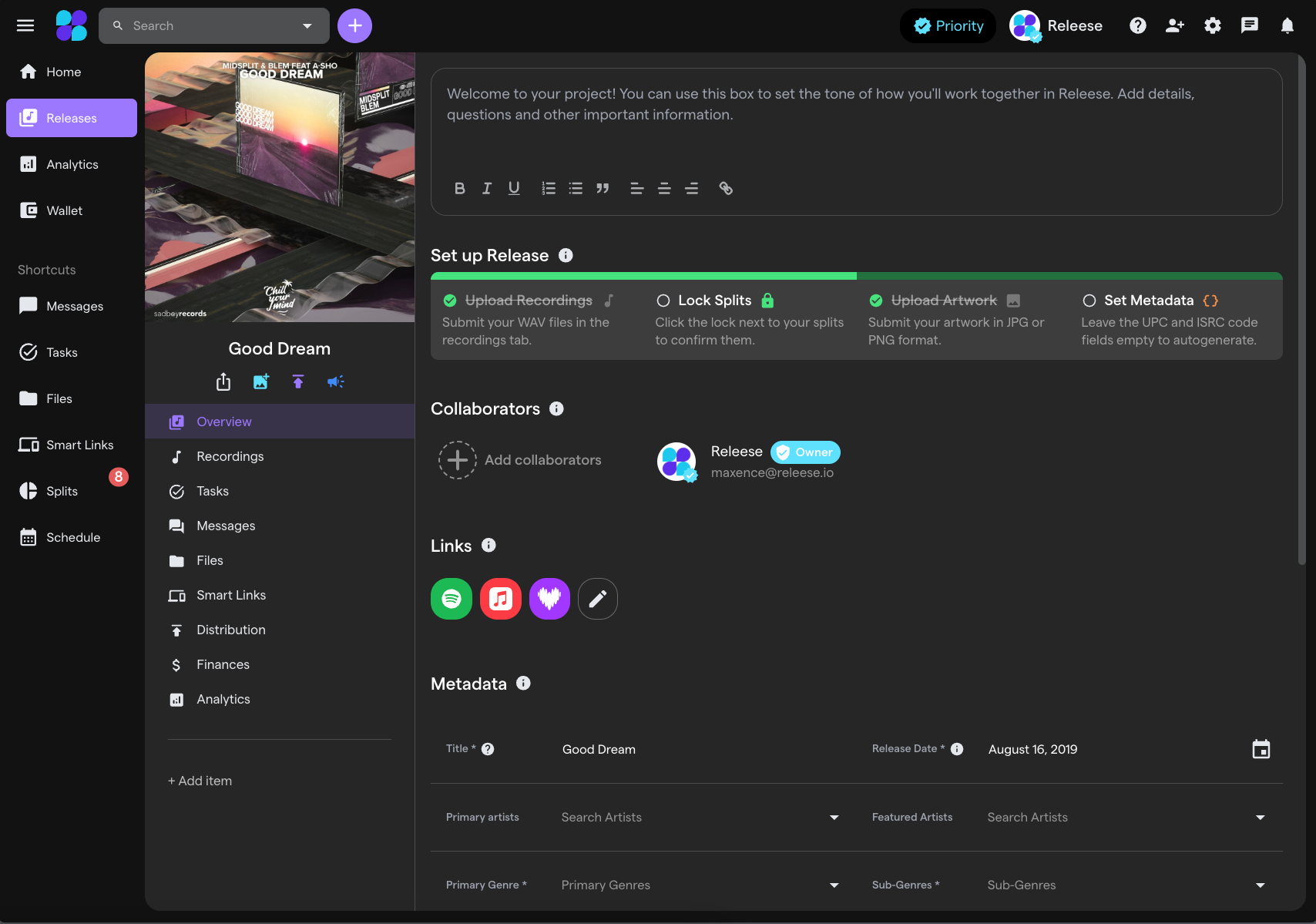Toggle the Upload Recordings completed check

click(450, 301)
